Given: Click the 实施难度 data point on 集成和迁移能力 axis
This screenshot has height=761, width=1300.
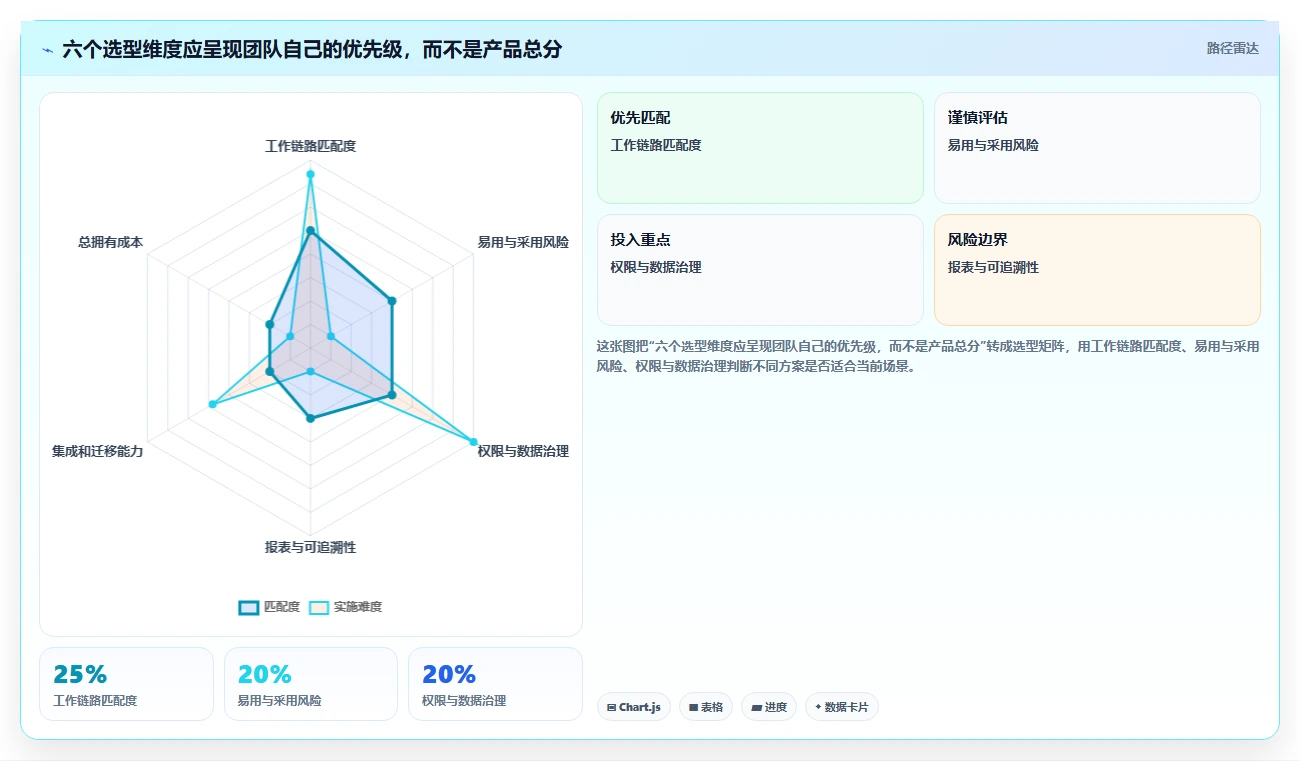Looking at the screenshot, I should click(x=212, y=404).
